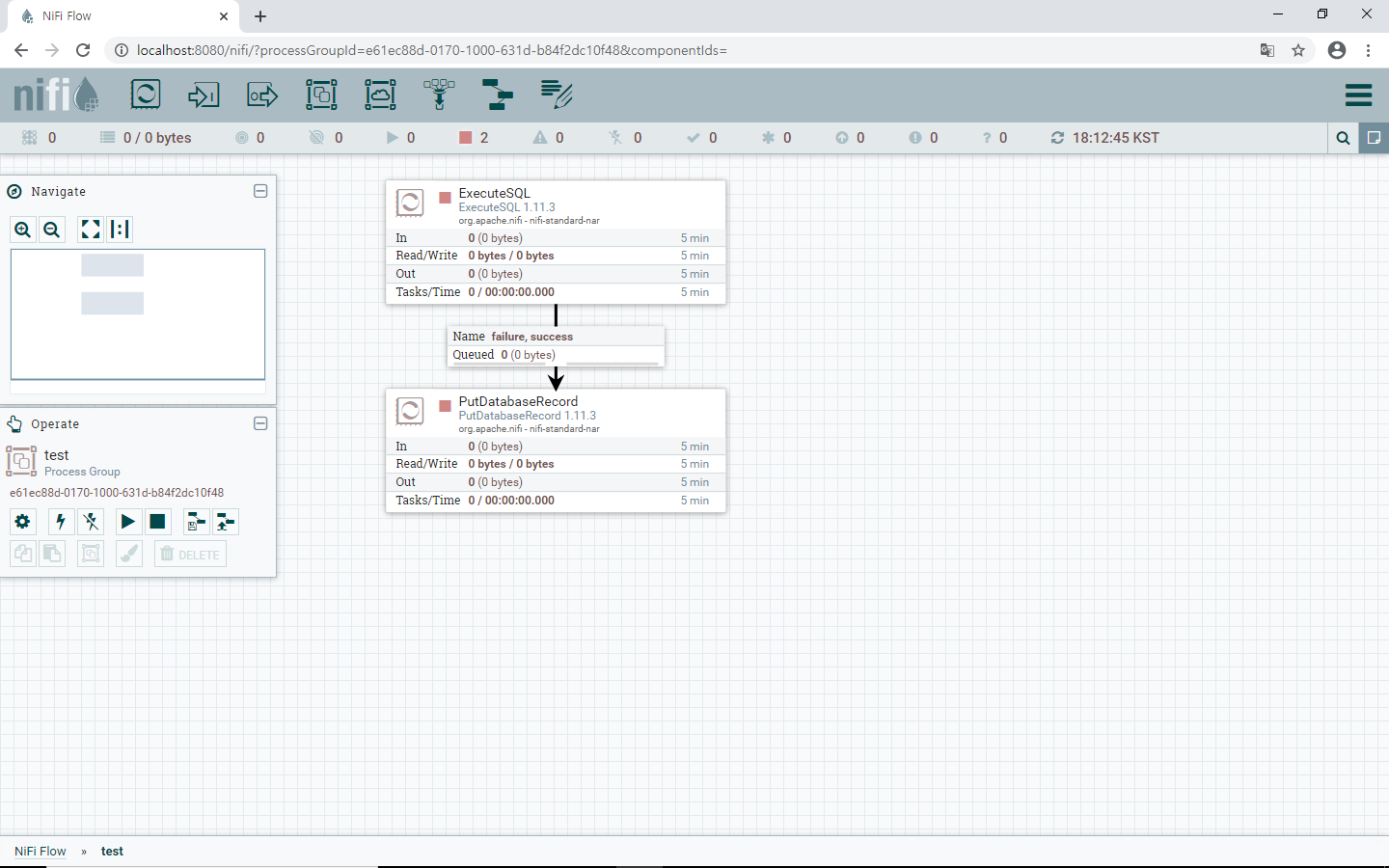Click the NiFi logo
Image resolution: width=1389 pixels, height=868 pixels.
click(56, 95)
